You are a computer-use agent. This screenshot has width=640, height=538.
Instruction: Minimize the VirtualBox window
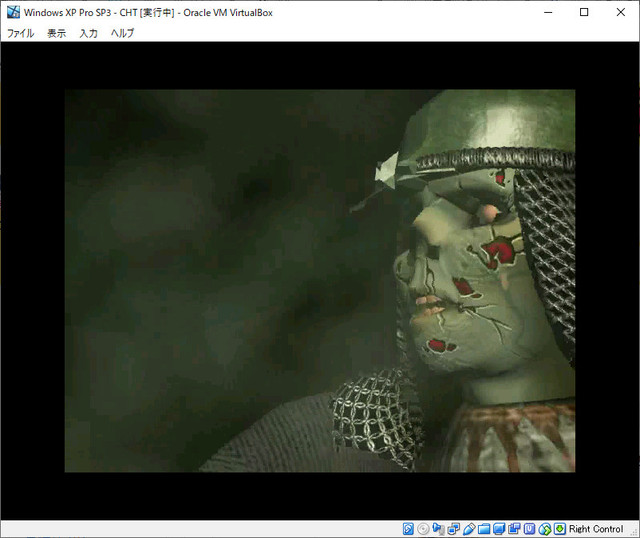coord(548,12)
